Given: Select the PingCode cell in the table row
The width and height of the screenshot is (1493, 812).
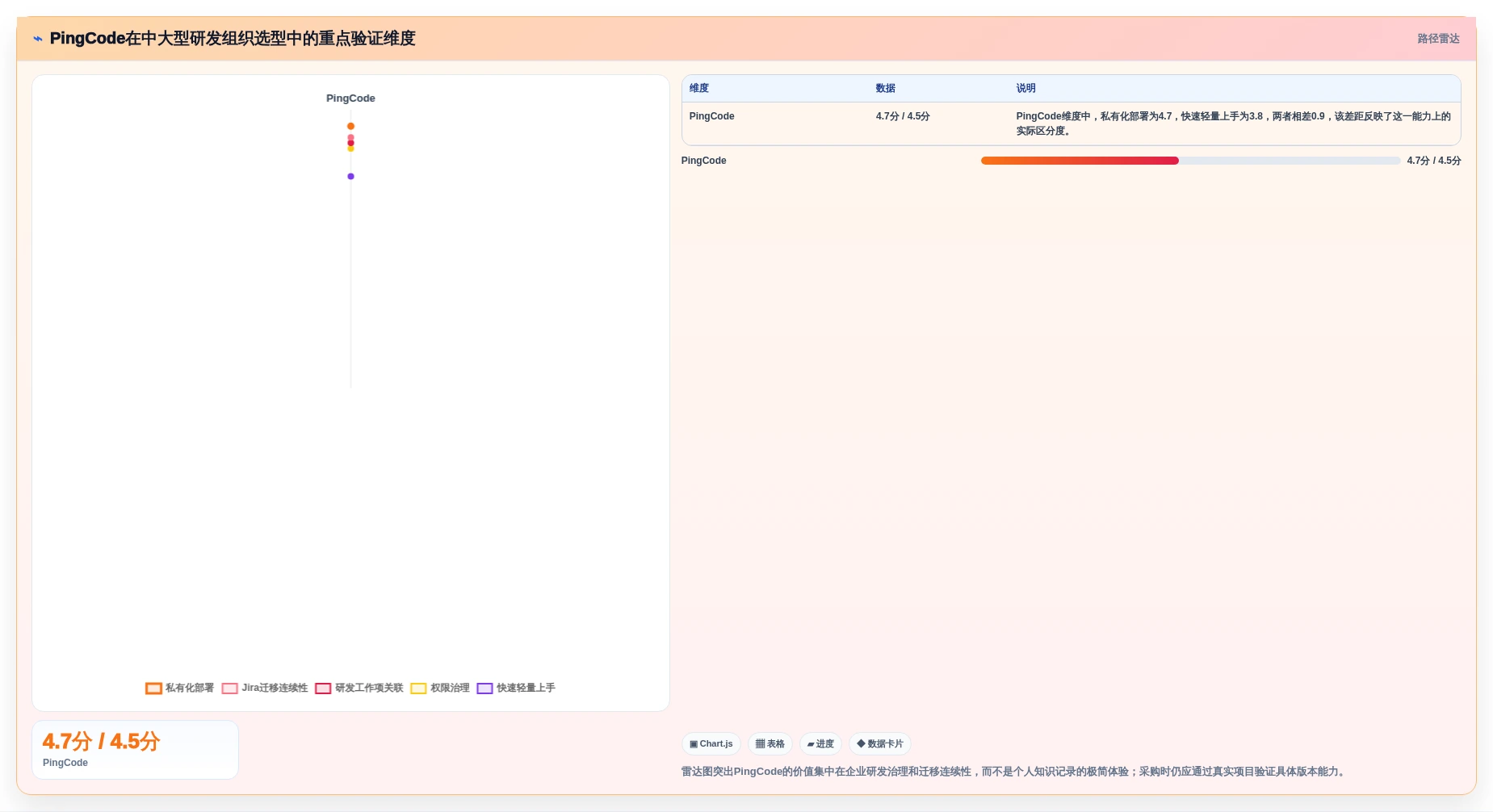Looking at the screenshot, I should point(711,116).
